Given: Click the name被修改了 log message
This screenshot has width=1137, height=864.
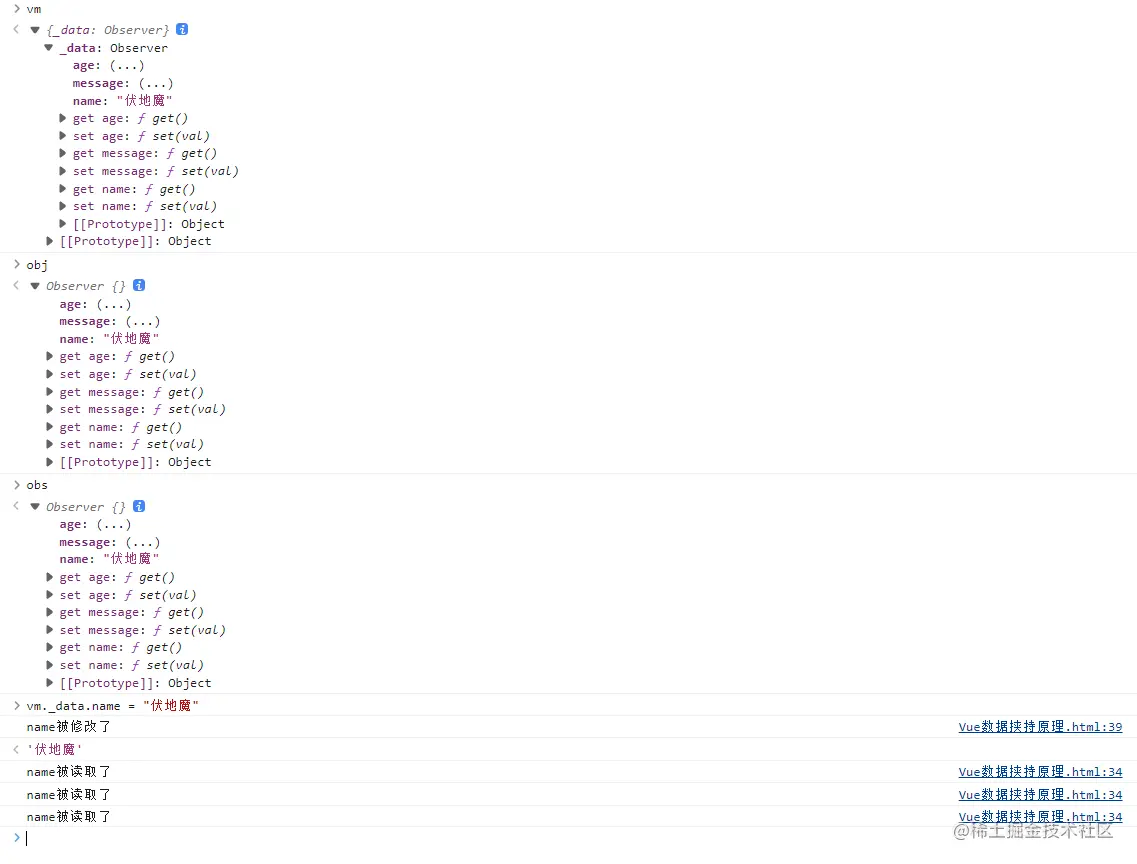Looking at the screenshot, I should click(x=69, y=726).
